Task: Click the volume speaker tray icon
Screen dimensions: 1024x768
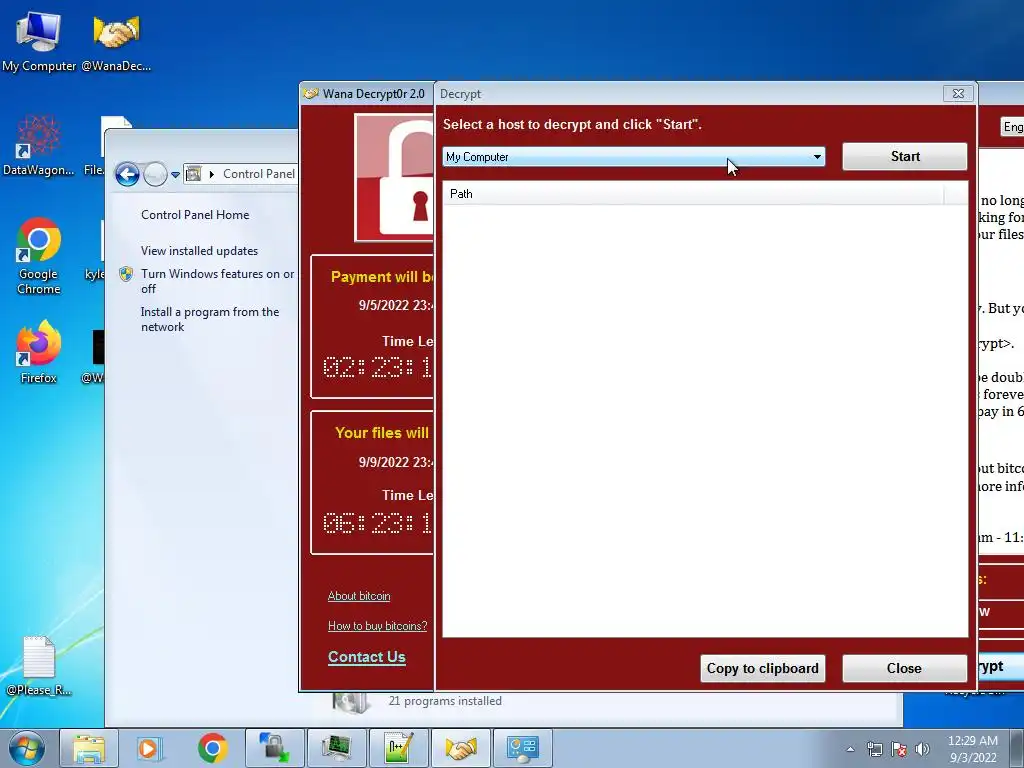Action: [922, 749]
